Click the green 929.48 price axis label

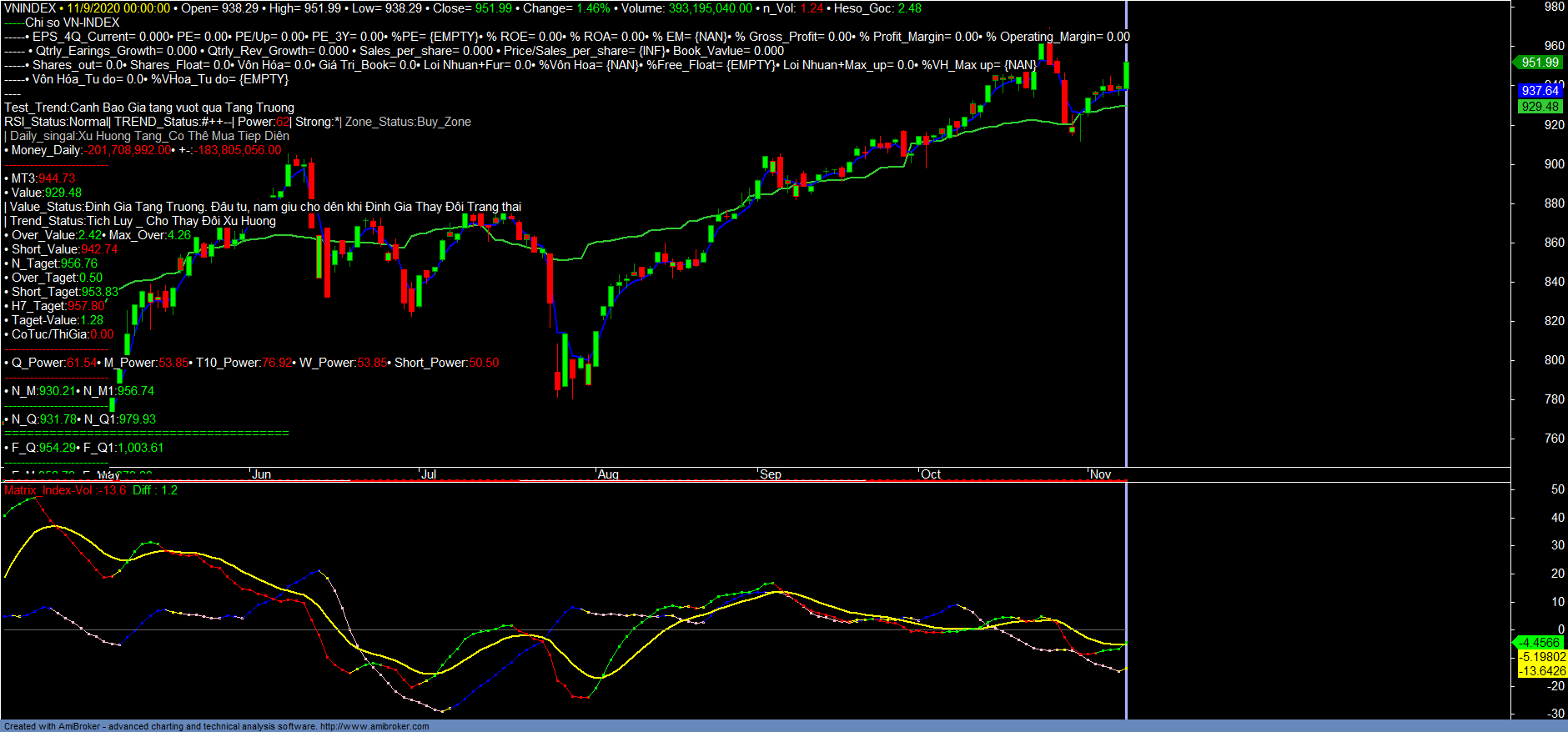(1539, 107)
